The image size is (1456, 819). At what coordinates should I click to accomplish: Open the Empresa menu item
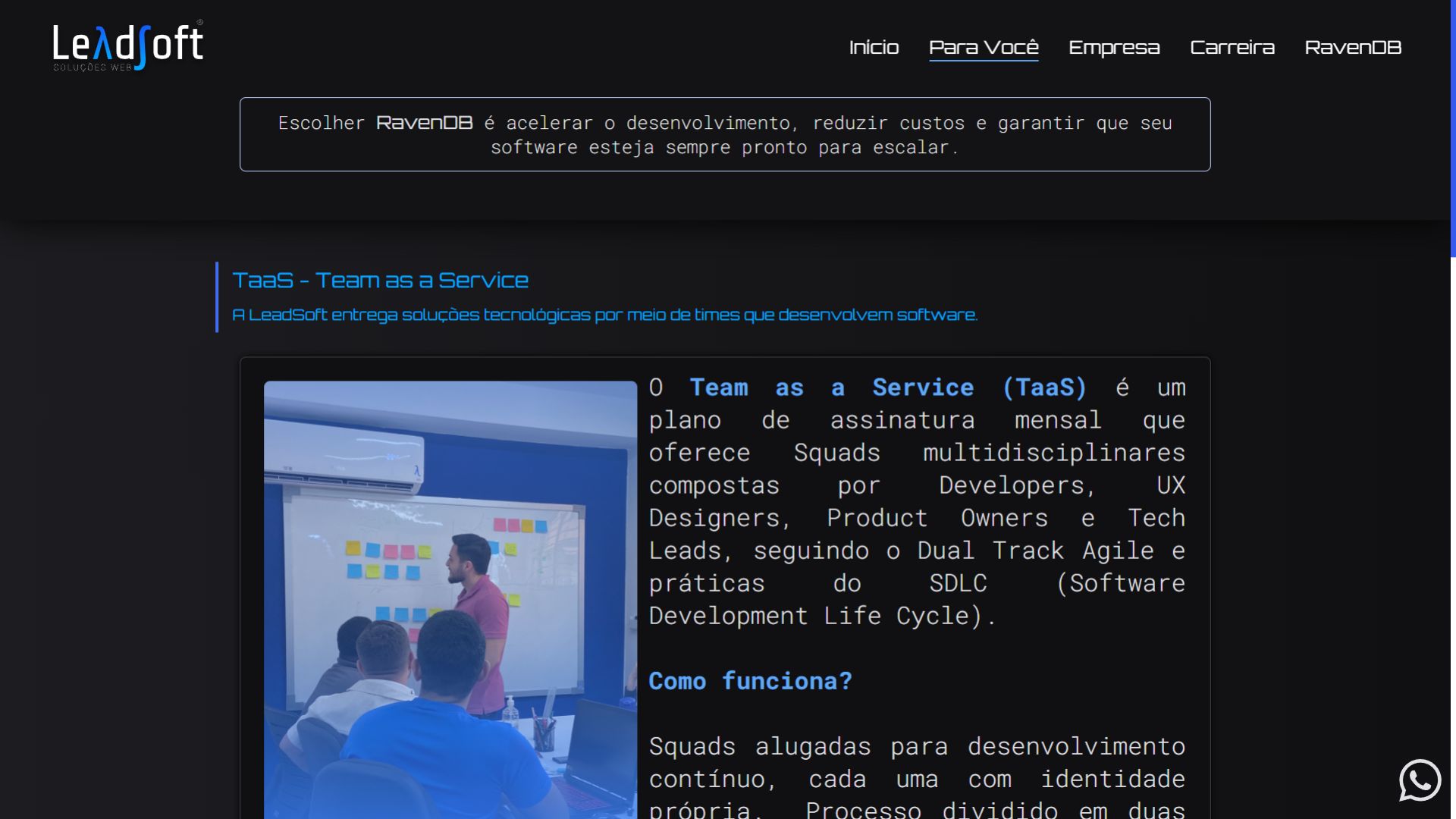tap(1114, 47)
